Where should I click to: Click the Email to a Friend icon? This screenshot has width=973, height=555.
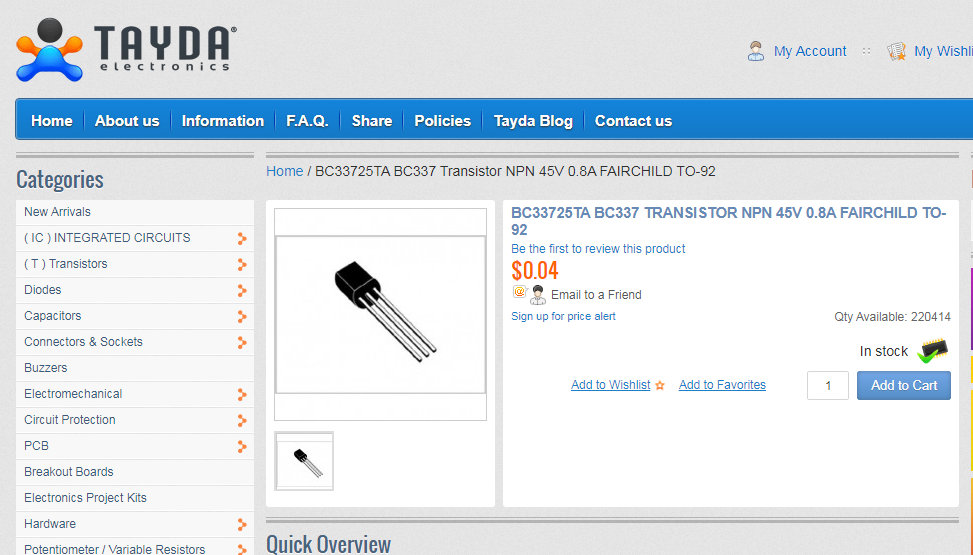point(529,294)
